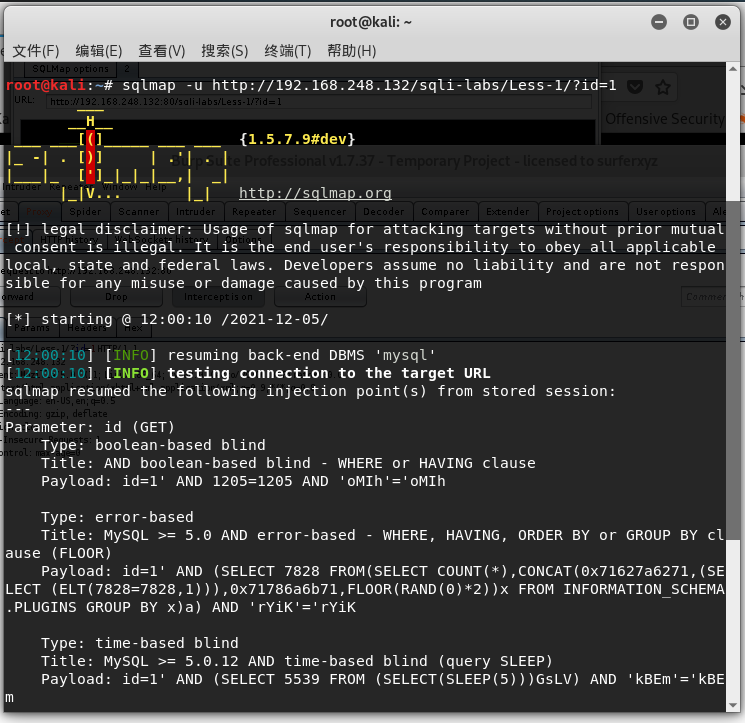
Task: Click the sqlmap command line text
Action: pyautogui.click(x=369, y=85)
